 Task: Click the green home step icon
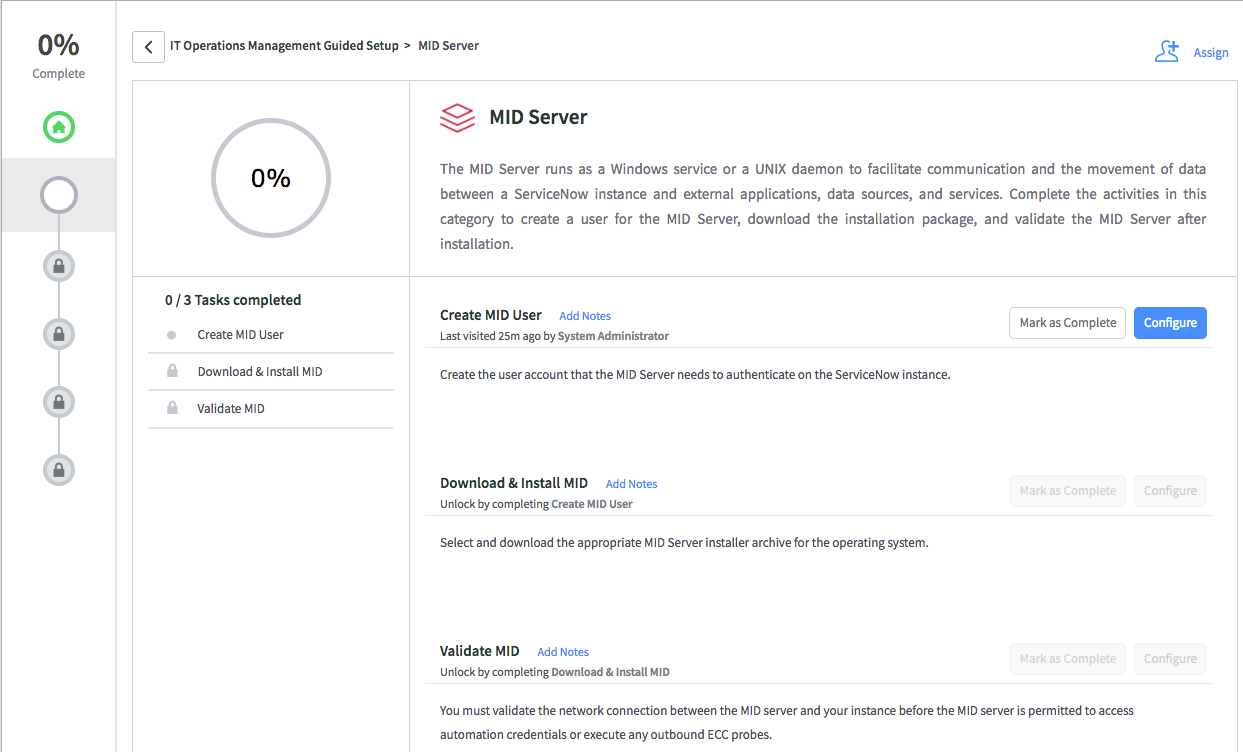click(x=59, y=127)
